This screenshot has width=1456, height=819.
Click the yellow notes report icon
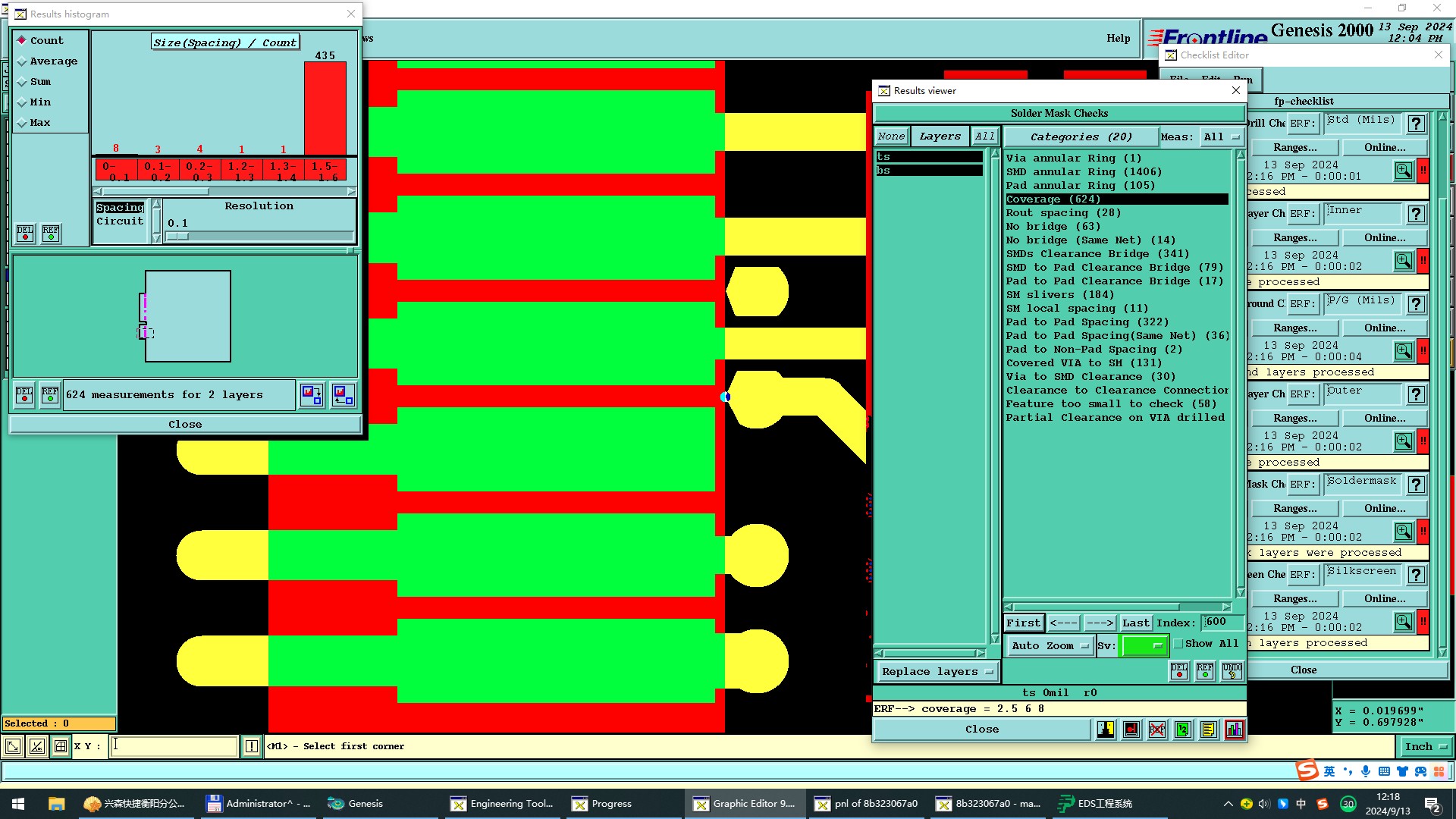point(1209,730)
